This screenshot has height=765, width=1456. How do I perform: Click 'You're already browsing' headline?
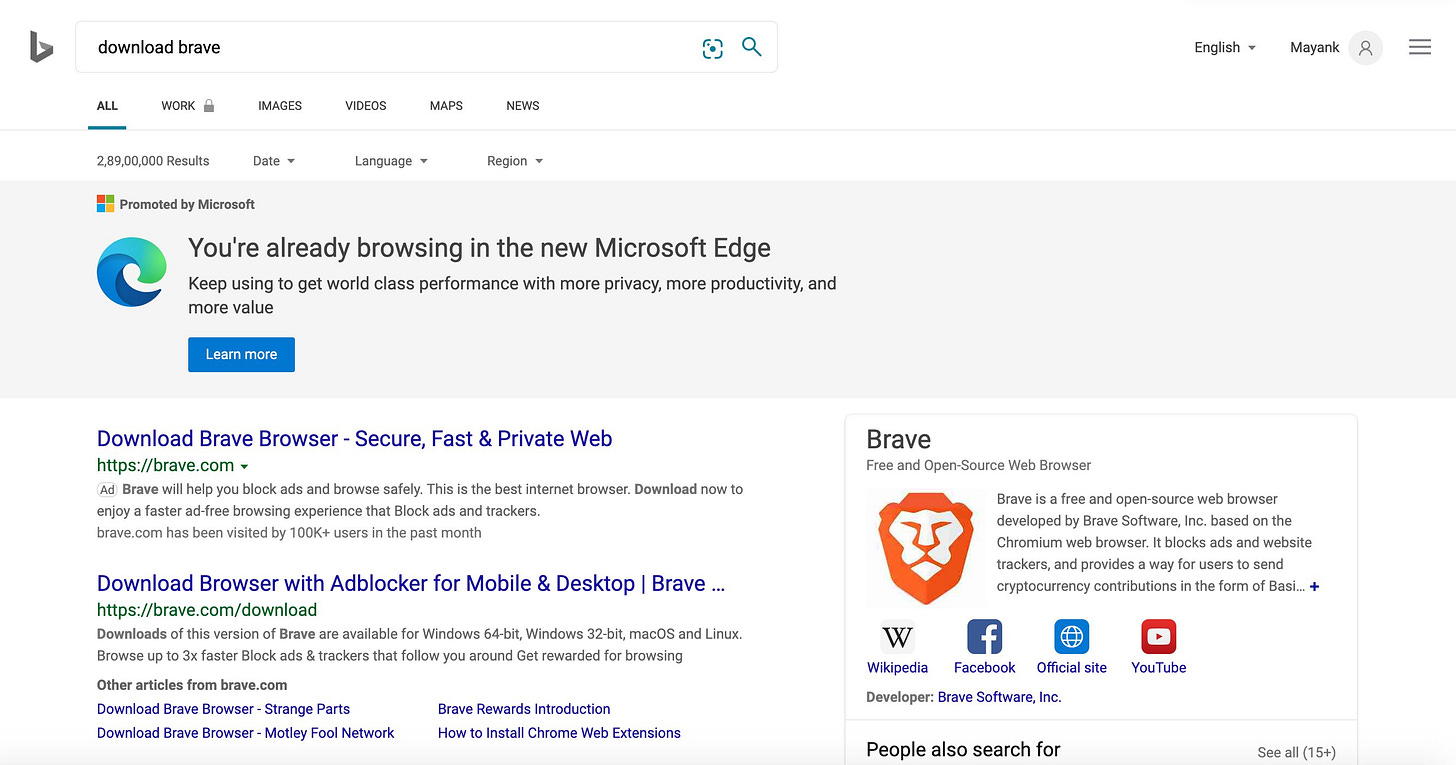point(479,248)
